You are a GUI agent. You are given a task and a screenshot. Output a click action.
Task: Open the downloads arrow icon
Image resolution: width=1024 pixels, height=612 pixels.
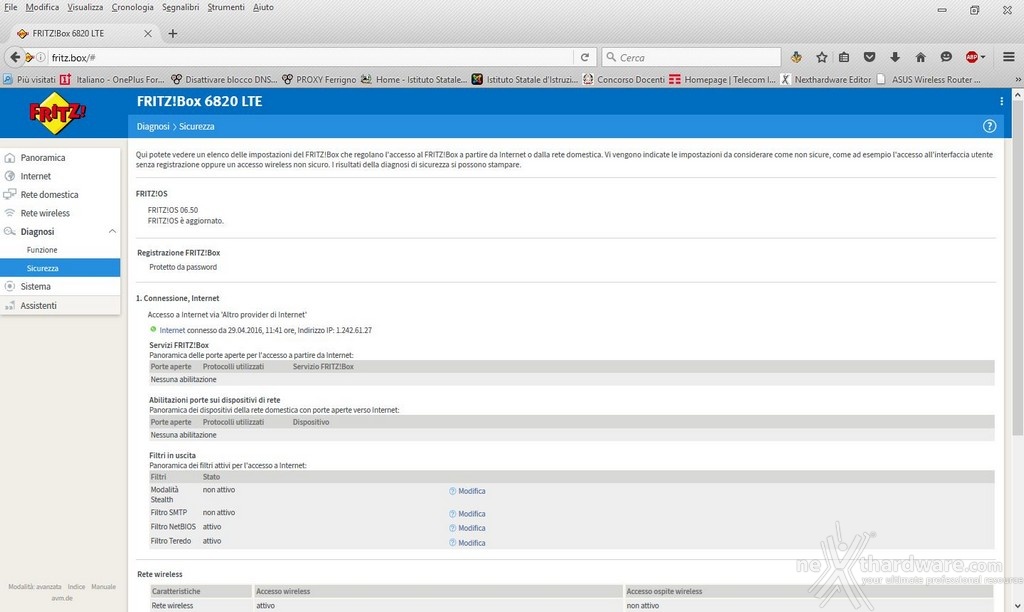895,57
